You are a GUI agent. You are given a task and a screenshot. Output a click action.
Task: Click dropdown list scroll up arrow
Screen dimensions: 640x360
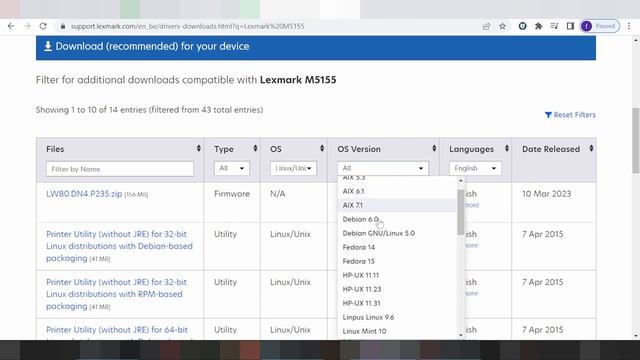pos(461,180)
